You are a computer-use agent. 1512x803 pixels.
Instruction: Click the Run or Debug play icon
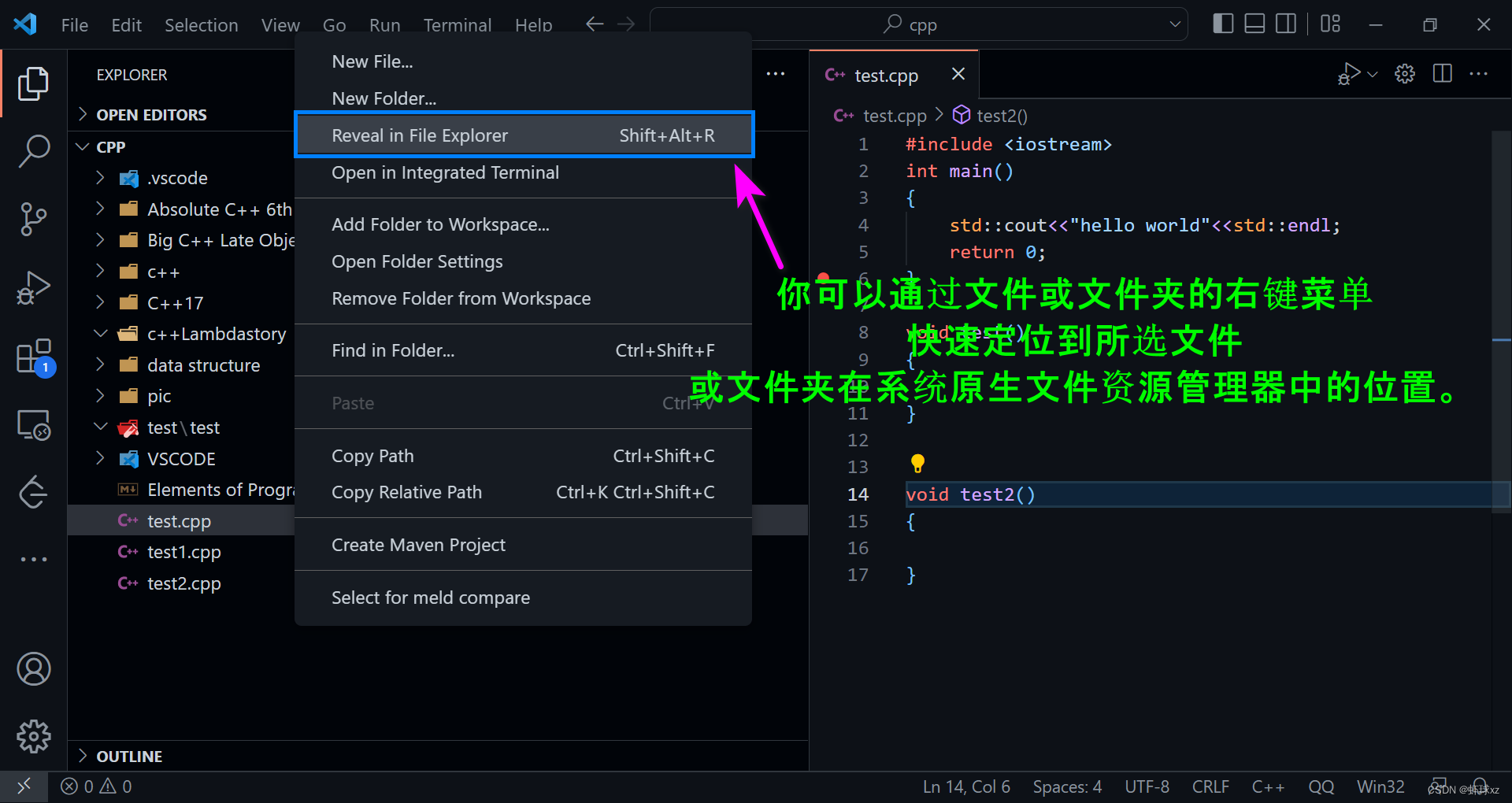pos(1349,74)
